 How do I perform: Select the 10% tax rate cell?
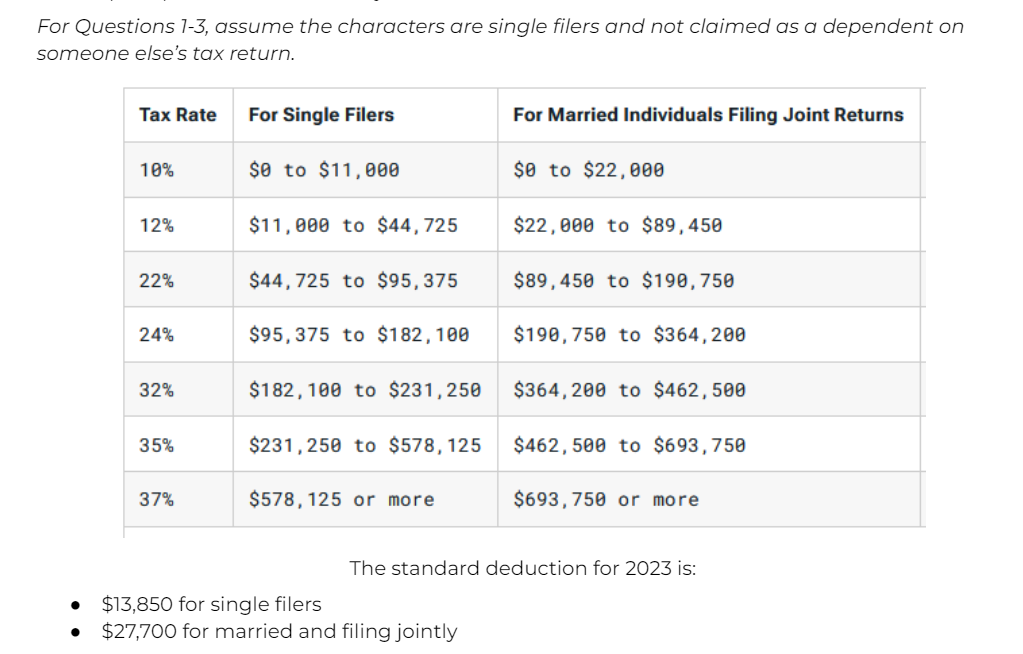coord(156,170)
